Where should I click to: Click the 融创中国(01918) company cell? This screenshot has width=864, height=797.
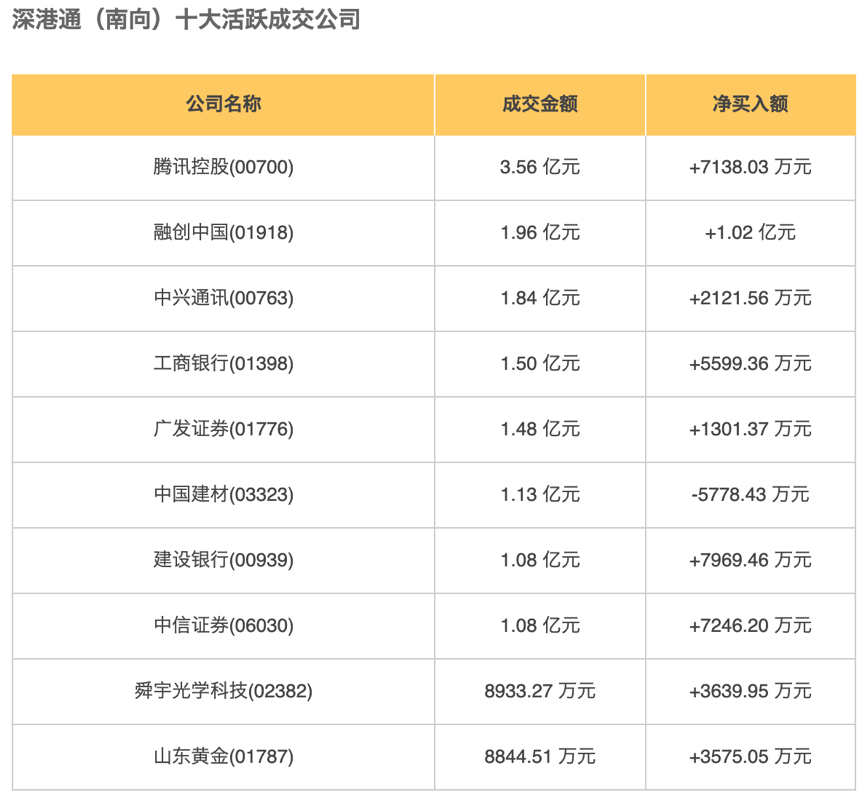[x=223, y=233]
